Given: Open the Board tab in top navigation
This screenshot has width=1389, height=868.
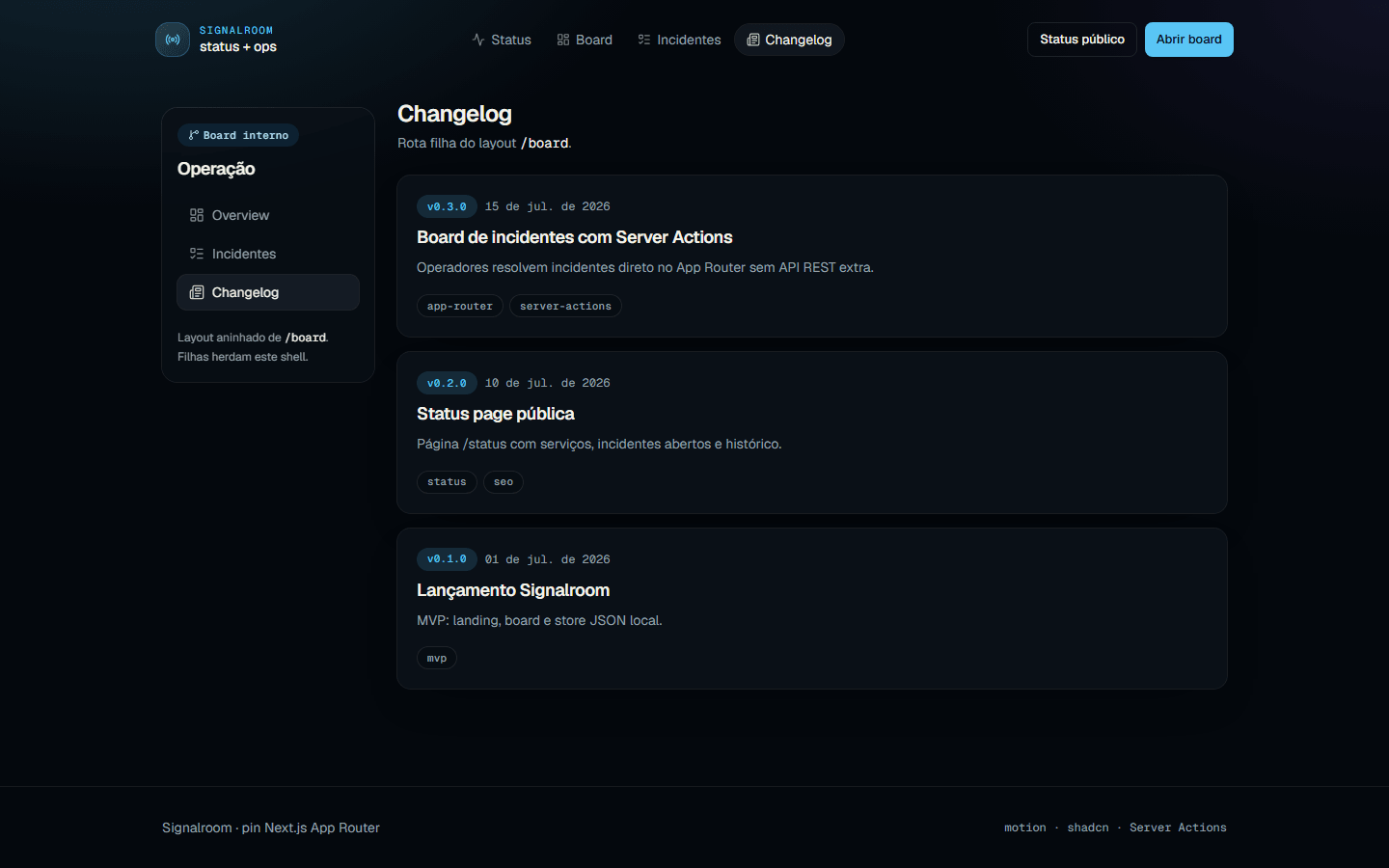Looking at the screenshot, I should click(x=585, y=40).
